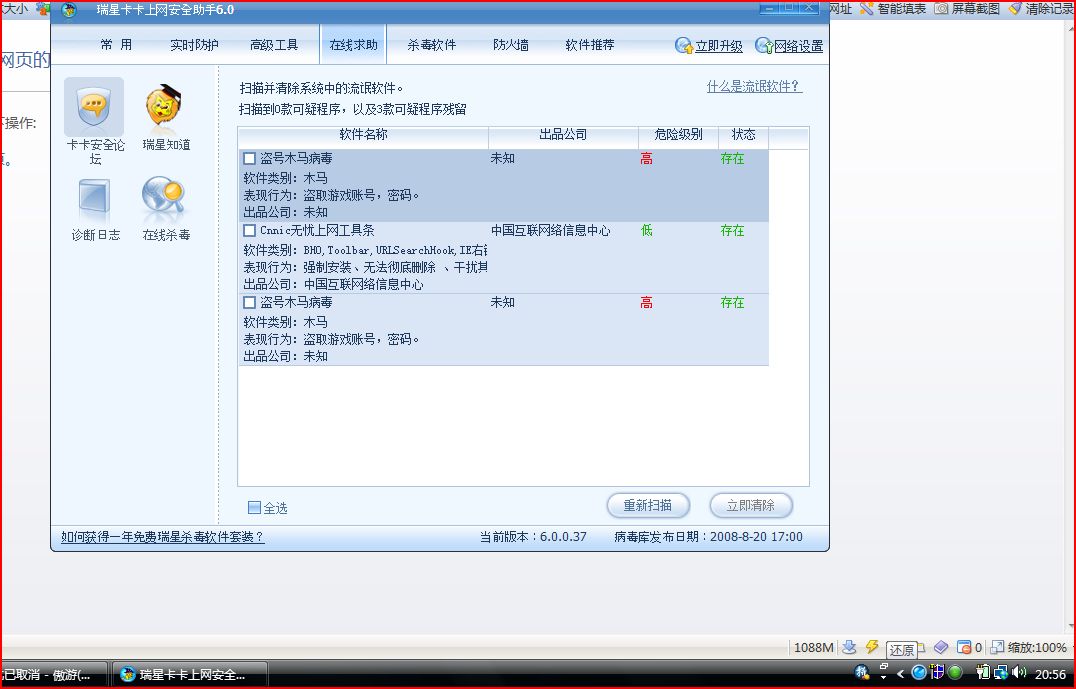Screen dimensions: 1076x689
Task: Check the last 盗号木马病毒 checkbox
Action: coord(250,303)
